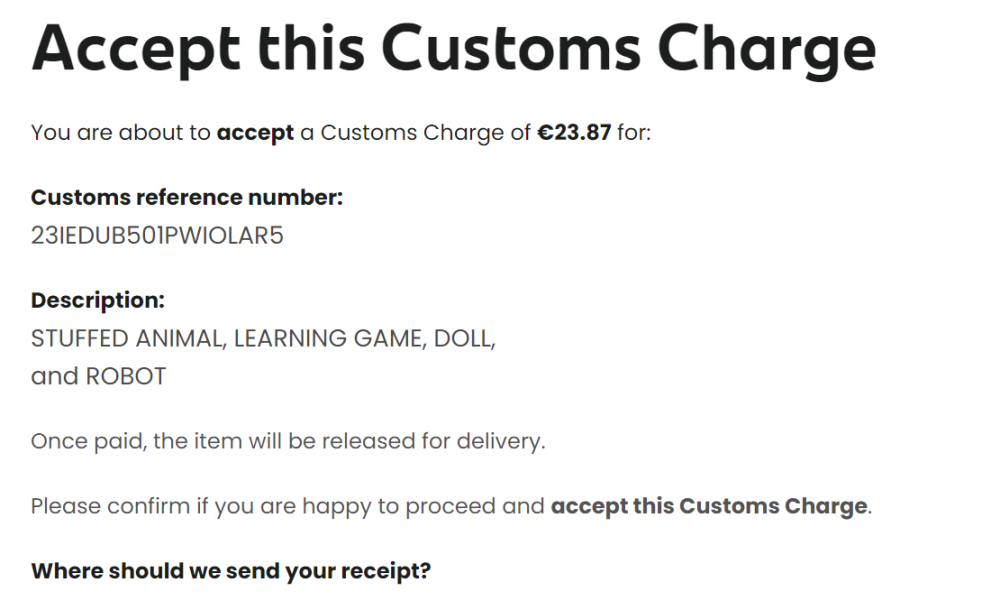Click the bold word "accept" in the first sentence
Viewport: 1000px width, 610px height.
click(x=255, y=133)
